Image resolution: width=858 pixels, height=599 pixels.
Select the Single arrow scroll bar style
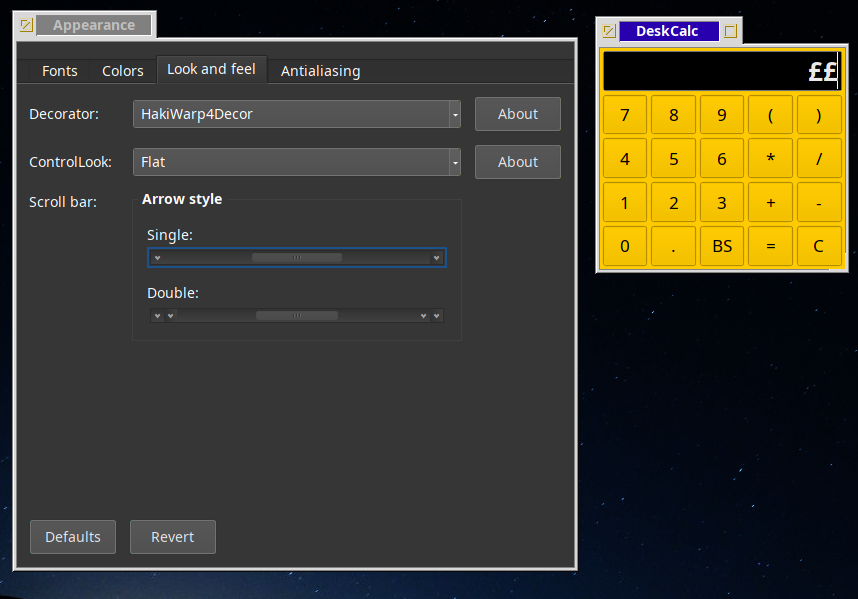tap(296, 258)
